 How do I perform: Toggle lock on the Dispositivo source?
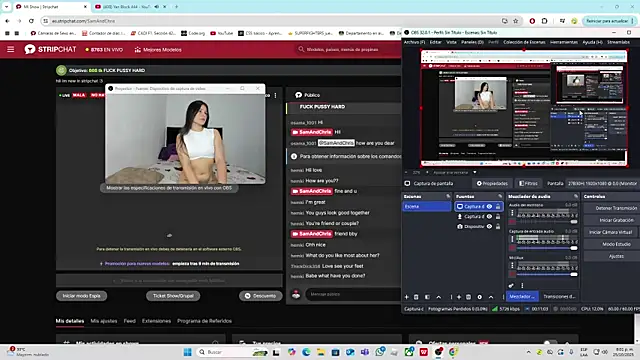point(498,226)
